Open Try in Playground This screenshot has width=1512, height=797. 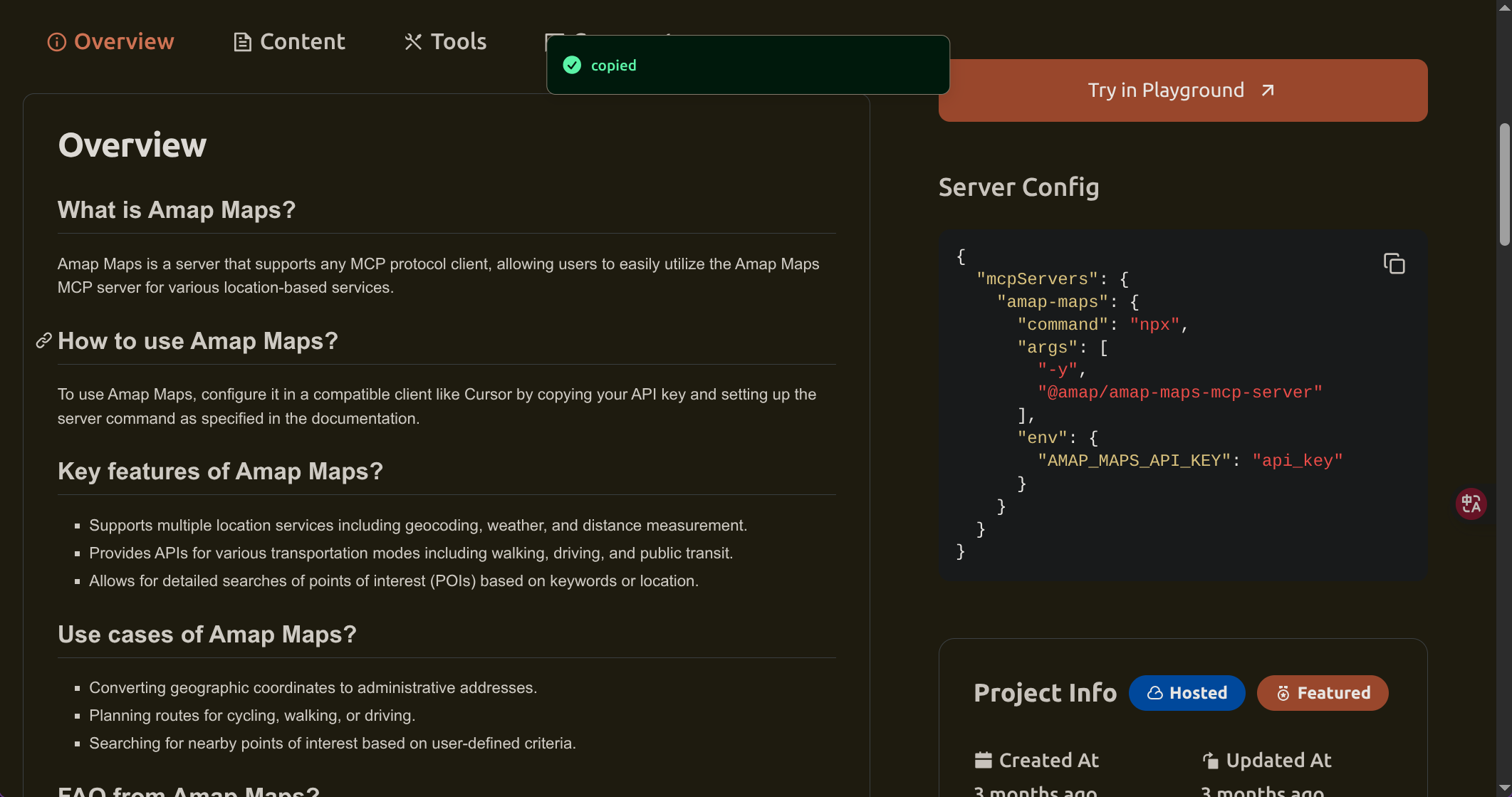(x=1182, y=90)
